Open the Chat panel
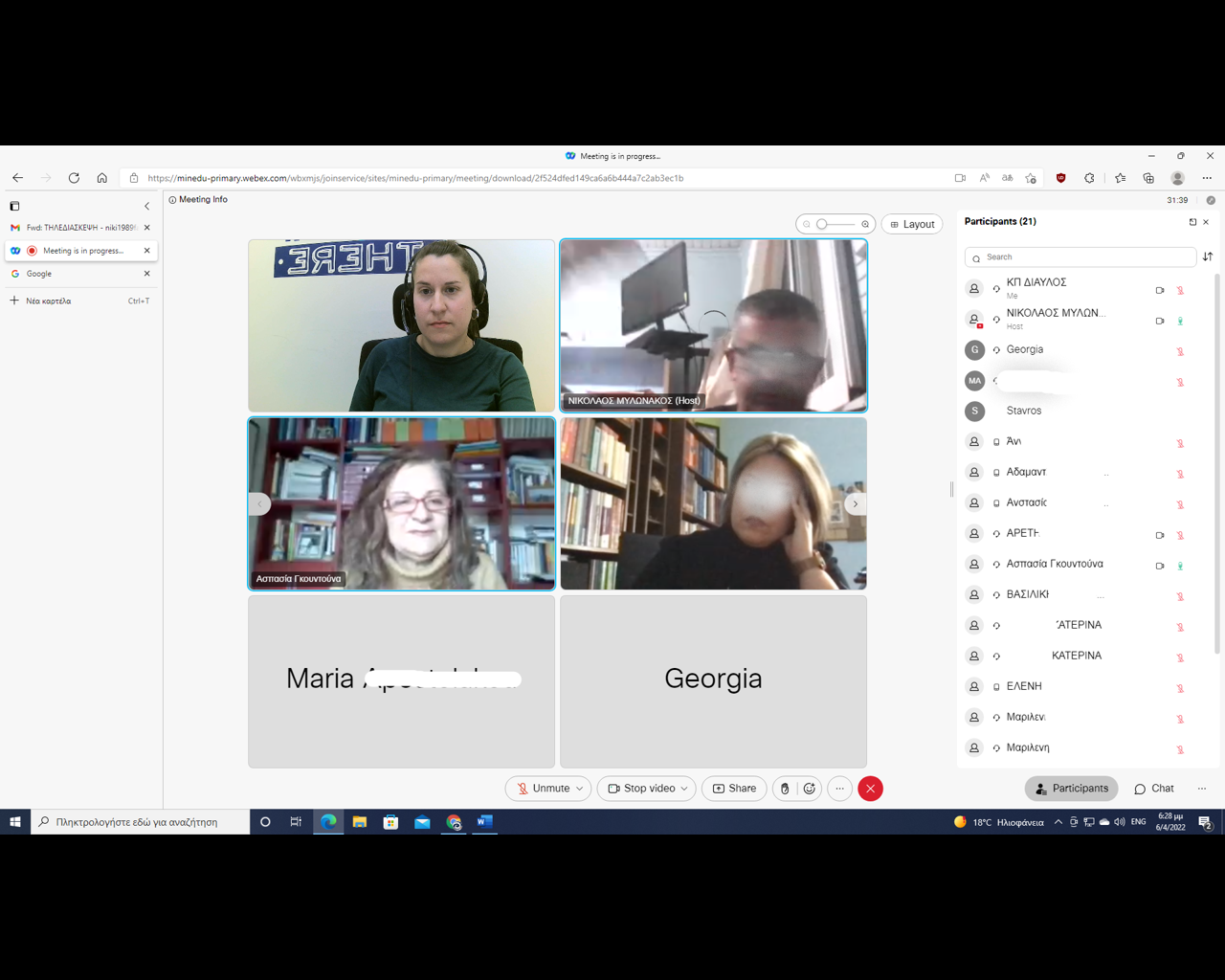 coord(1154,789)
